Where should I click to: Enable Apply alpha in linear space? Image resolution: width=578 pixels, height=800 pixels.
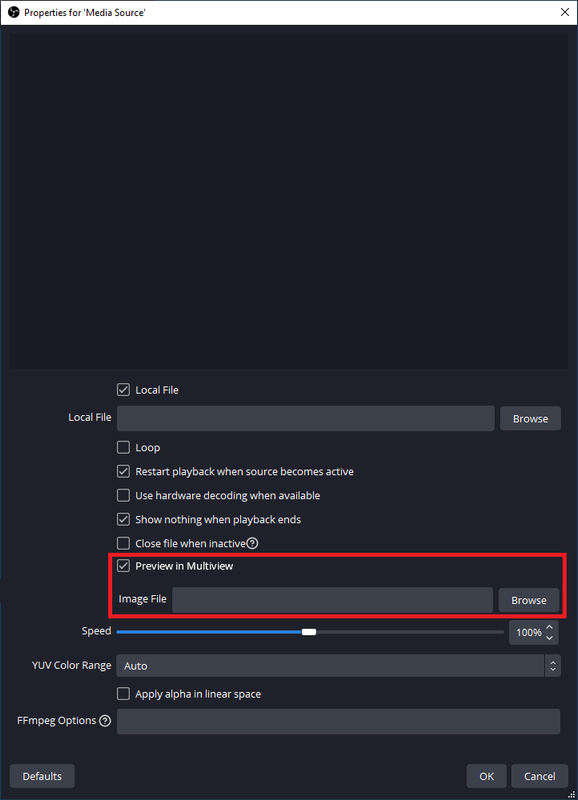coord(123,694)
